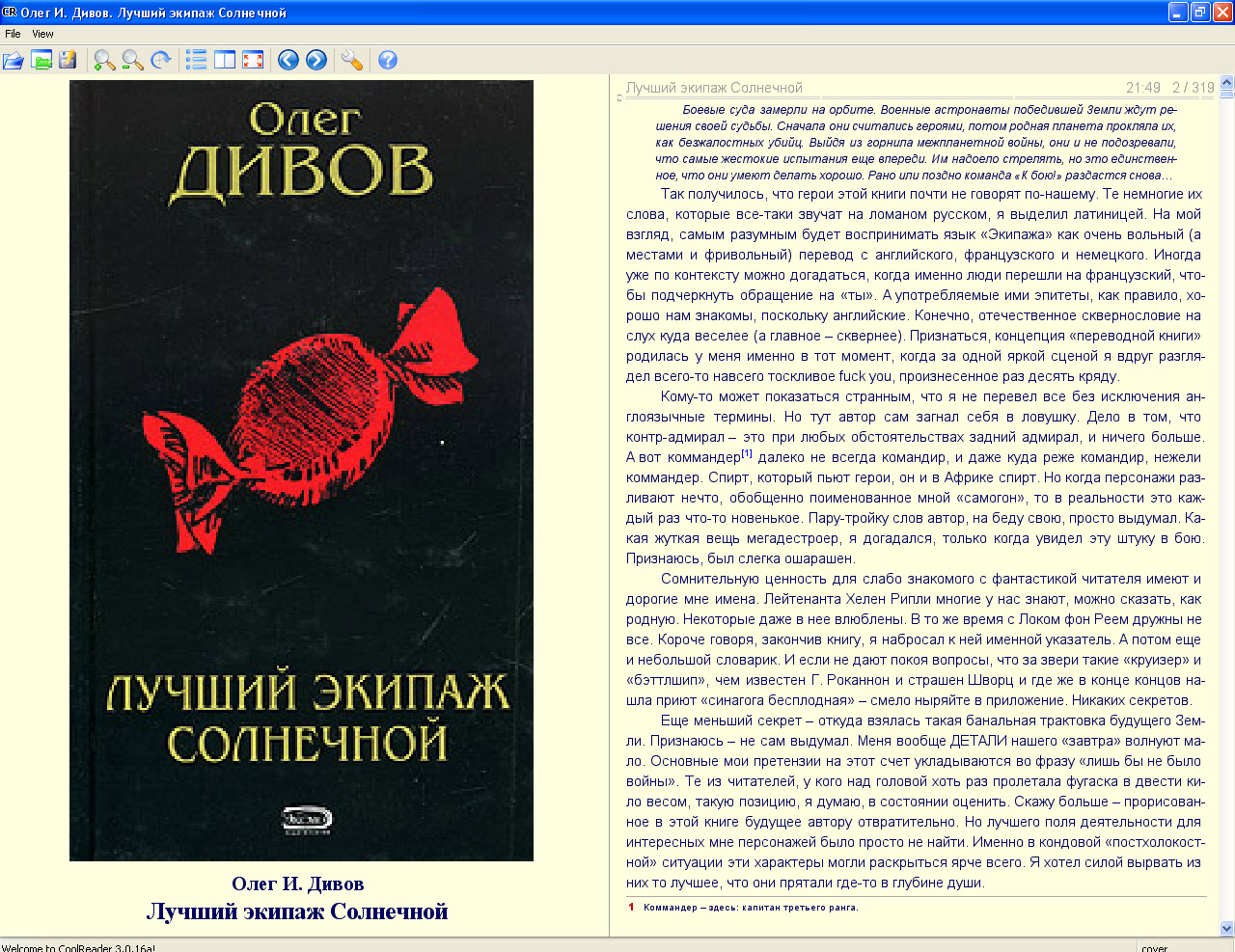Click the page counter '2 / 319'
This screenshot has height=952, width=1235.
click(1194, 88)
